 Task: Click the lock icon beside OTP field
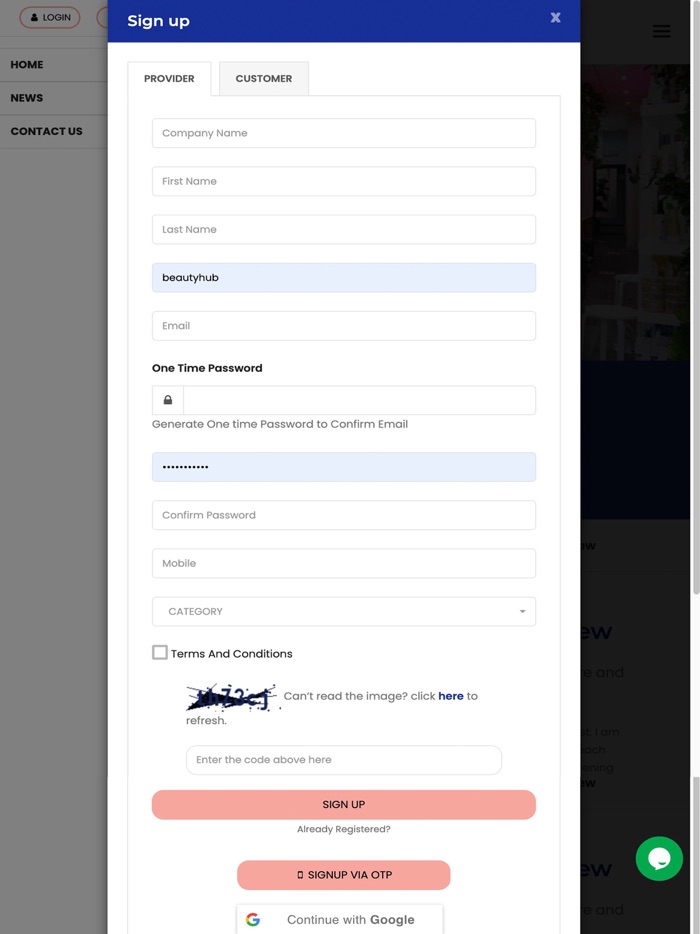click(168, 400)
